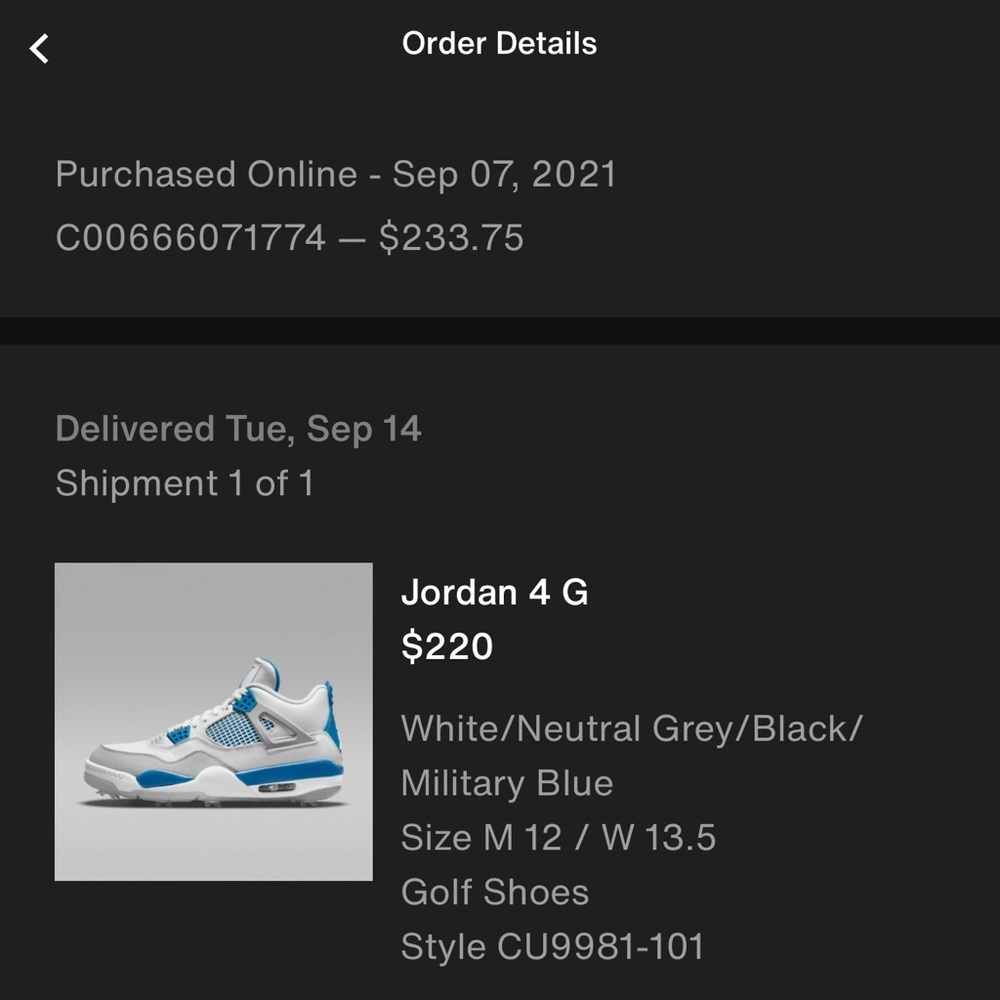Tap Style CU9981-101 code

pos(552,945)
